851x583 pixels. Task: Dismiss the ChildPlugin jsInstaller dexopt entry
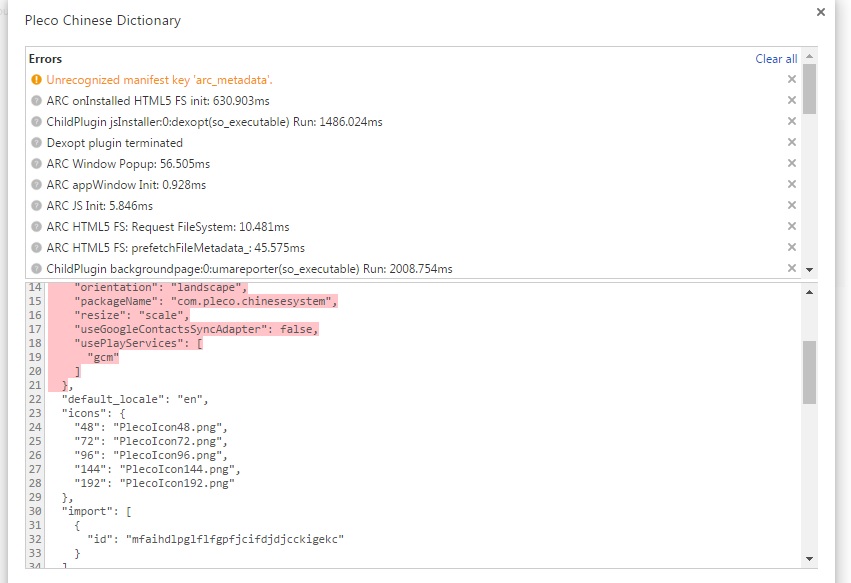tap(792, 121)
